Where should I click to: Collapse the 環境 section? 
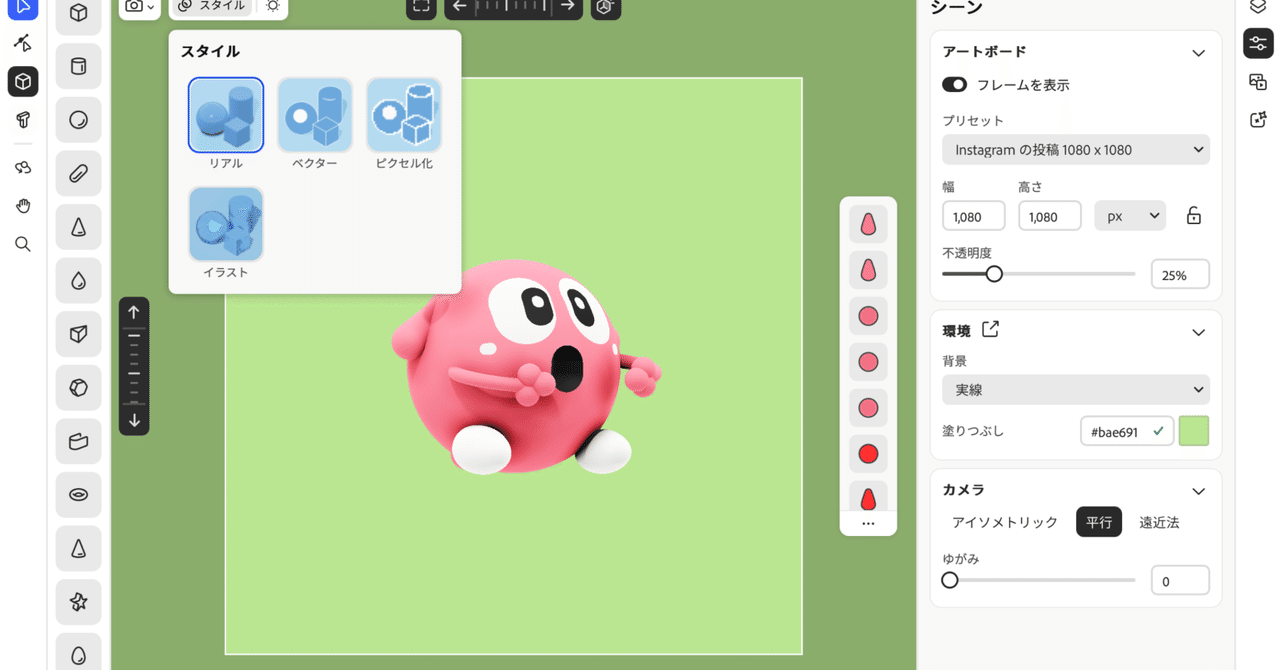[x=1198, y=332]
